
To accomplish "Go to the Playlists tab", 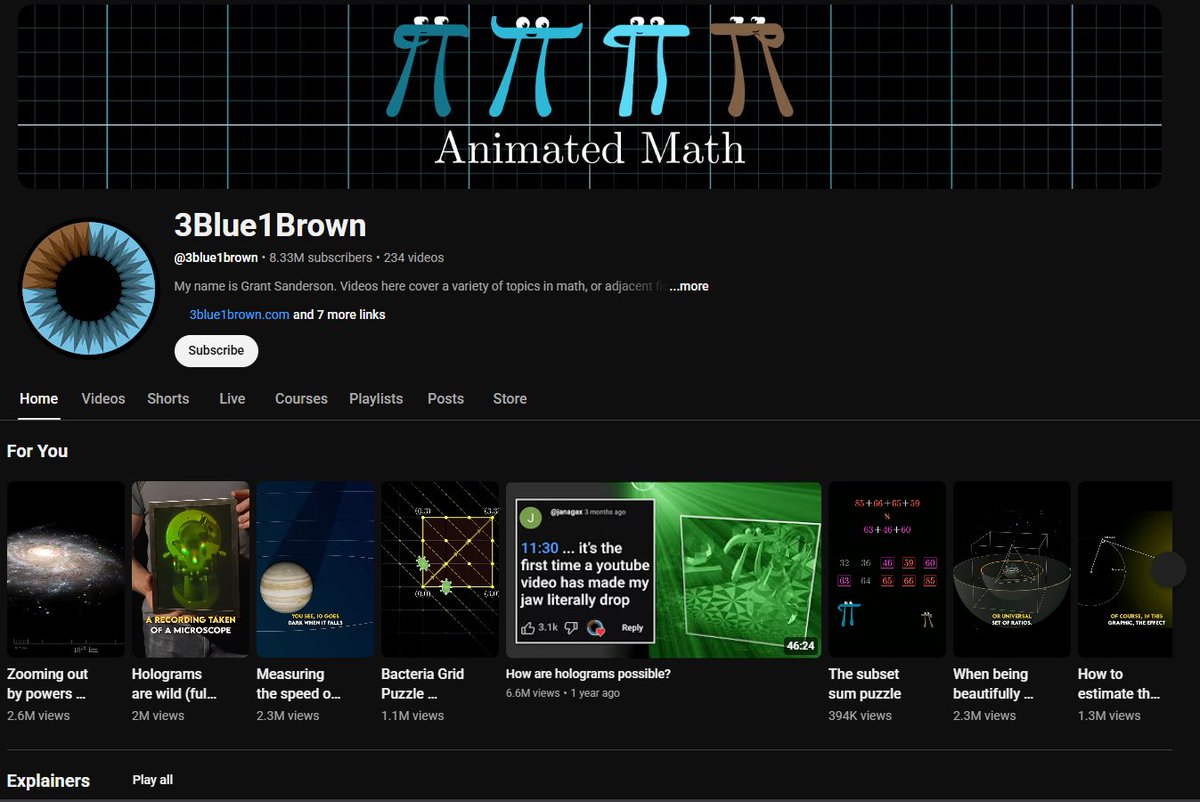I will tap(376, 398).
